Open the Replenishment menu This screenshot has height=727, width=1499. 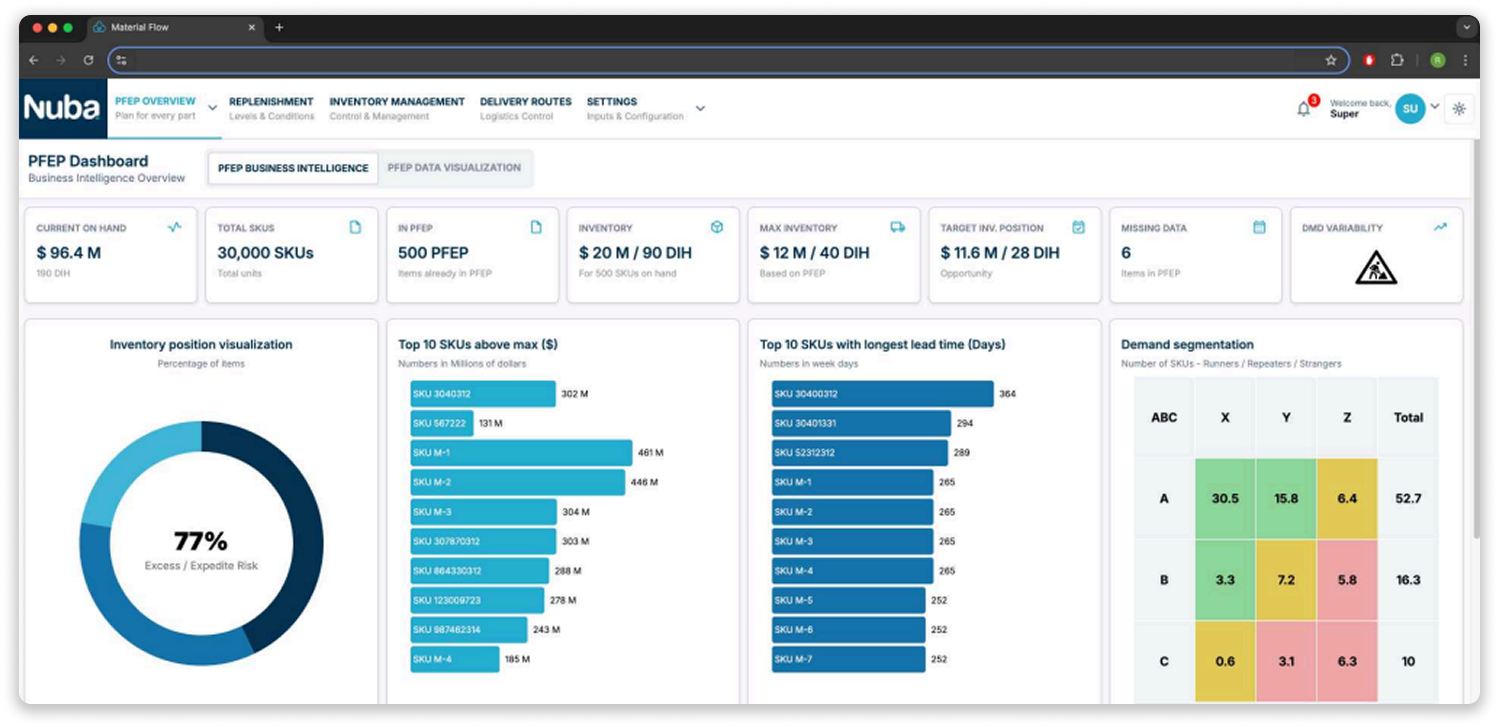(x=271, y=108)
